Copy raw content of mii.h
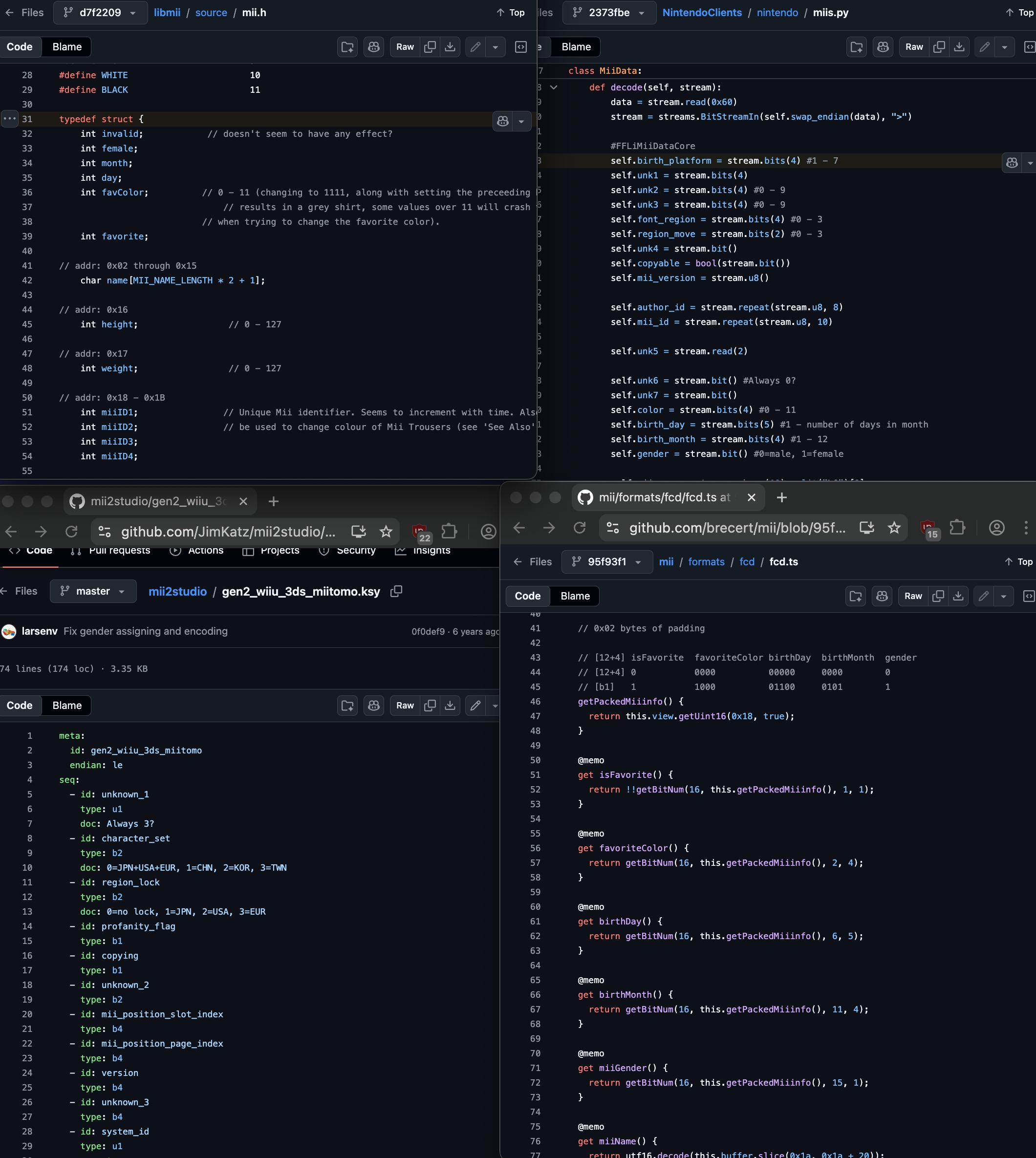This screenshot has width=1036, height=1158. pos(431,46)
